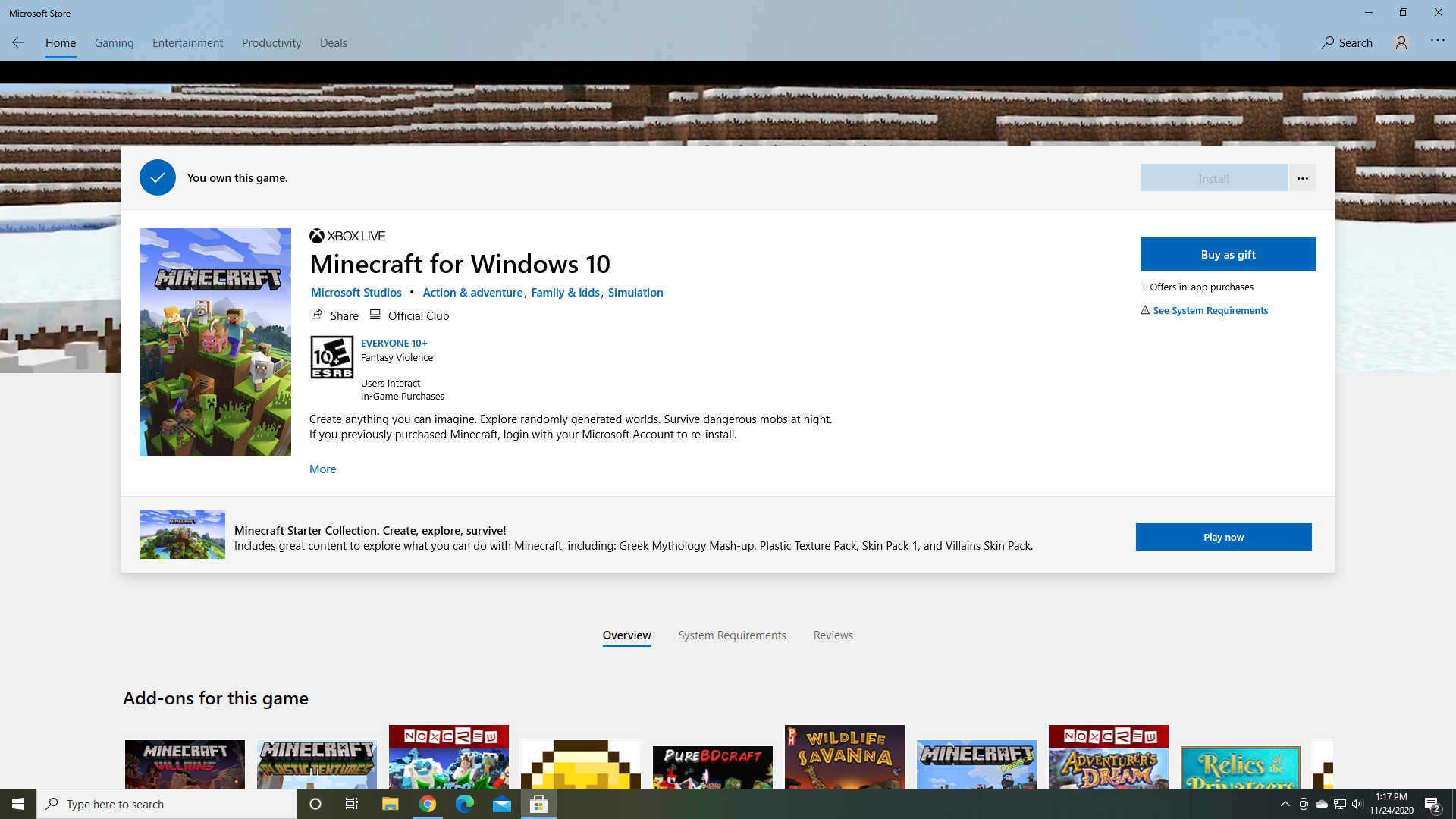
Task: Switch to the Entertainment tab
Action: (187, 43)
